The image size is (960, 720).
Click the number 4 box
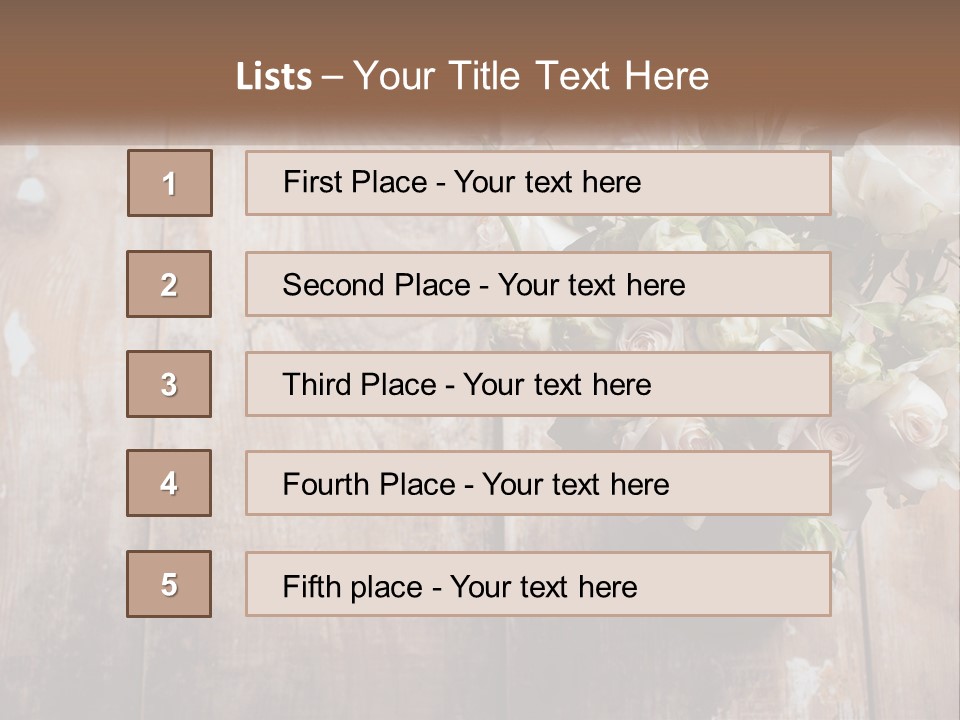[x=169, y=483]
